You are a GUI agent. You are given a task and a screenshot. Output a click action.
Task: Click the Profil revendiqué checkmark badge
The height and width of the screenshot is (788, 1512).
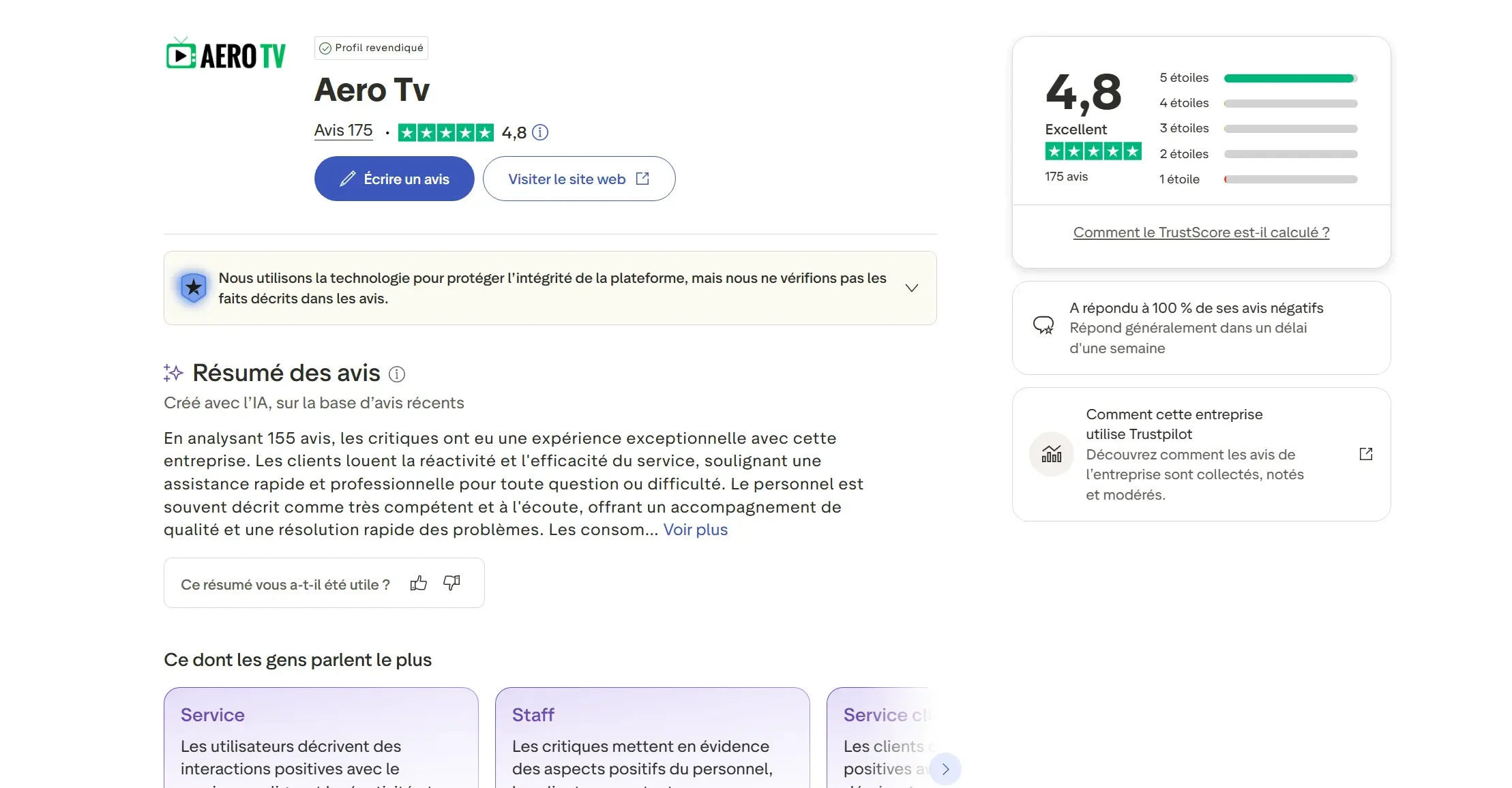[371, 48]
